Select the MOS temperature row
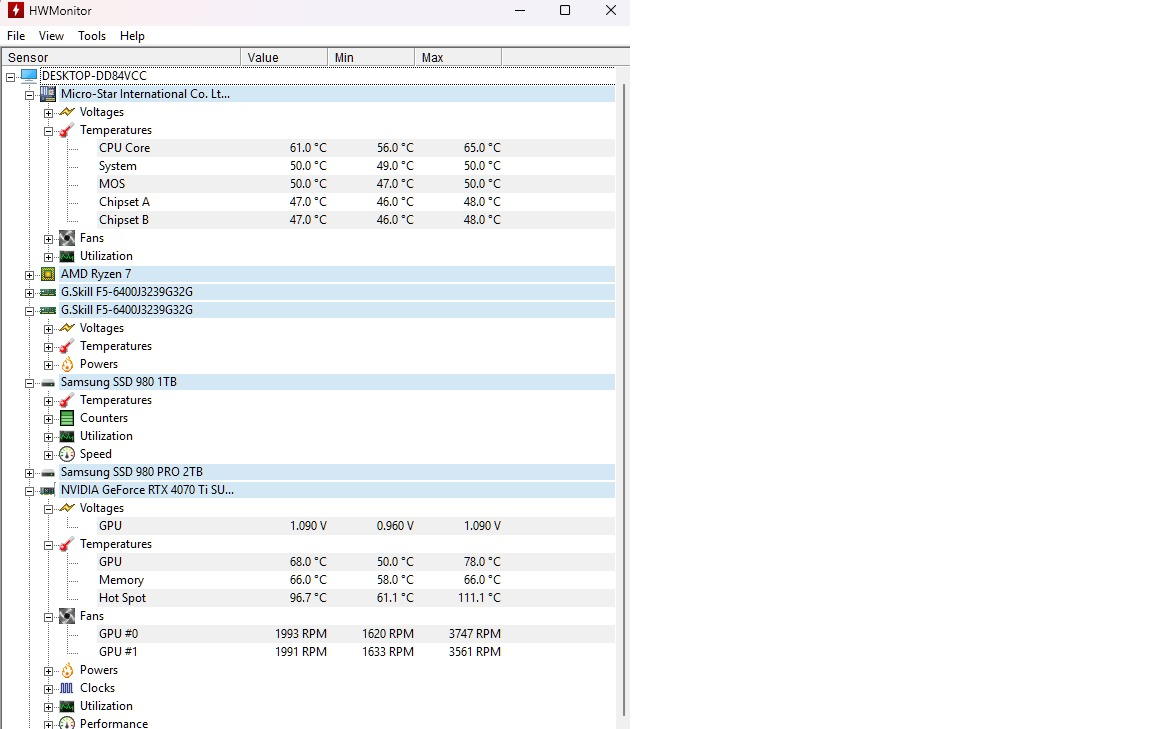 pyautogui.click(x=355, y=184)
